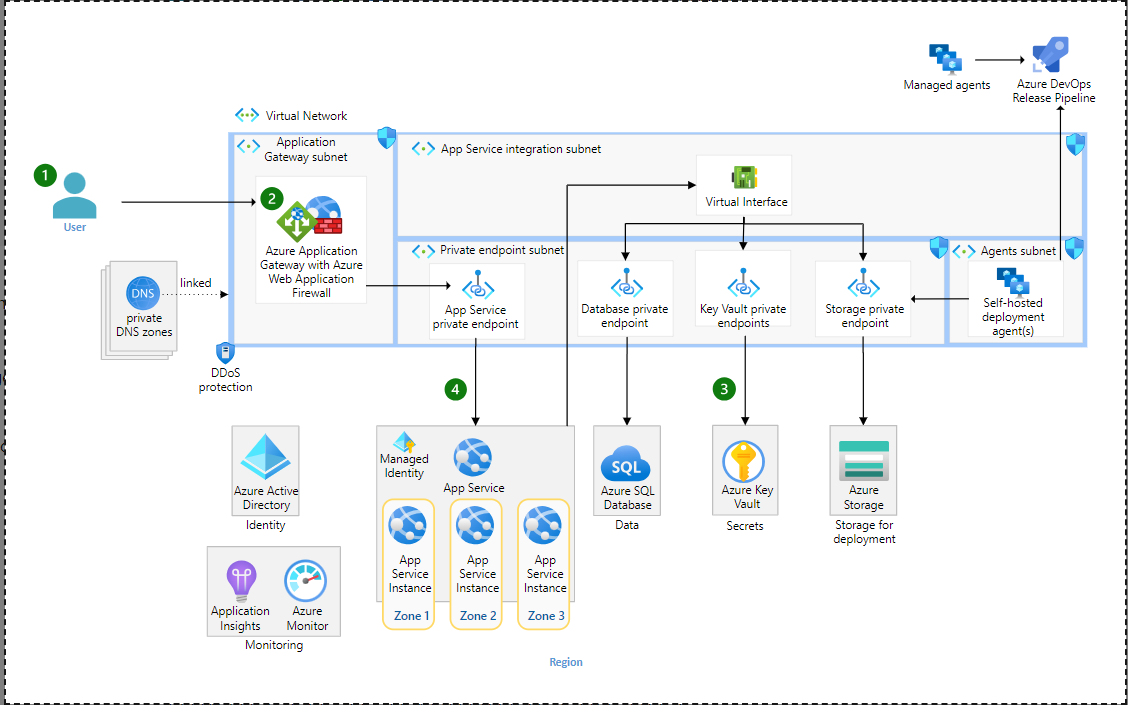Screen dimensions: 1128x705
Task: Click the Application Gateway subnet bracket icon
Action: coord(248,146)
